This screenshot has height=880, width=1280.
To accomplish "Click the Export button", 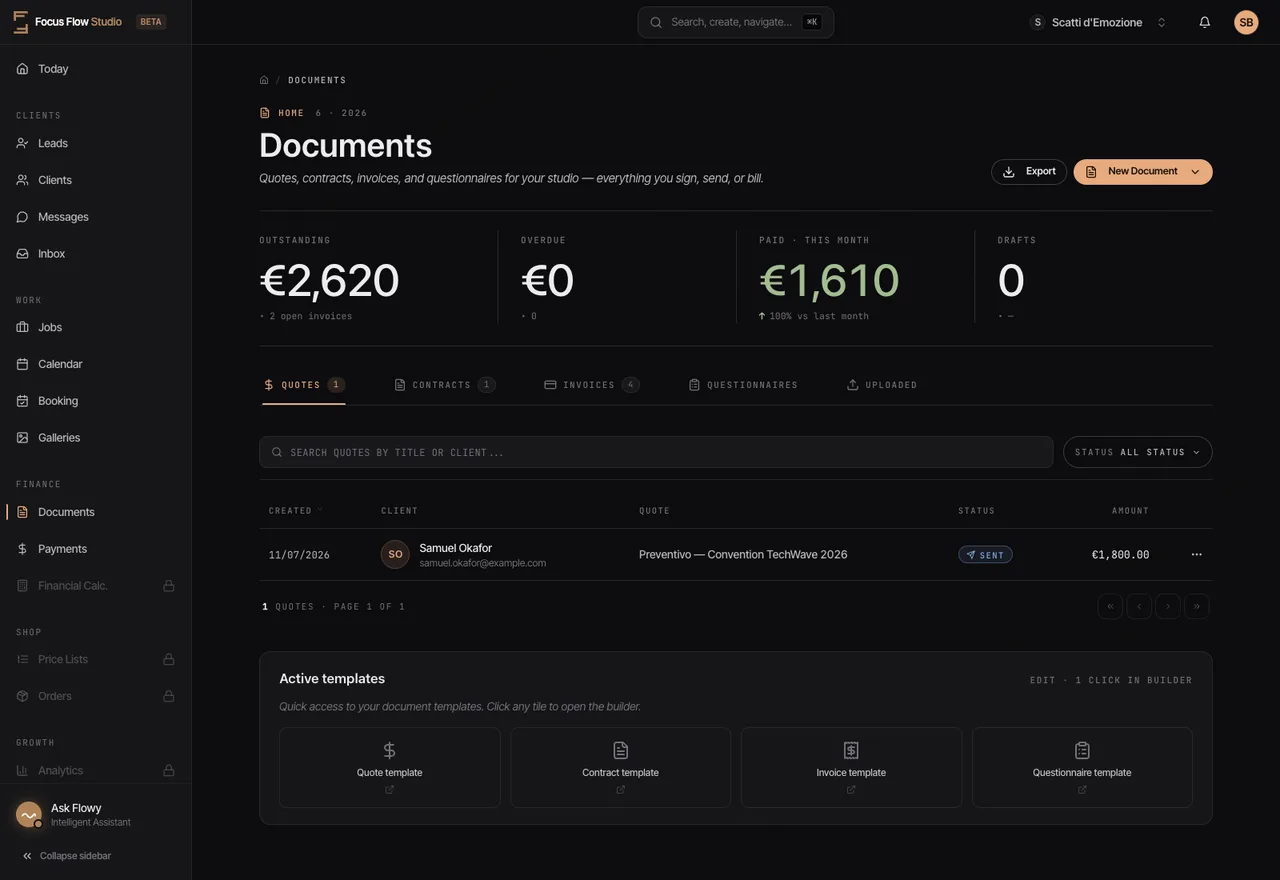I will pyautogui.click(x=1029, y=172).
